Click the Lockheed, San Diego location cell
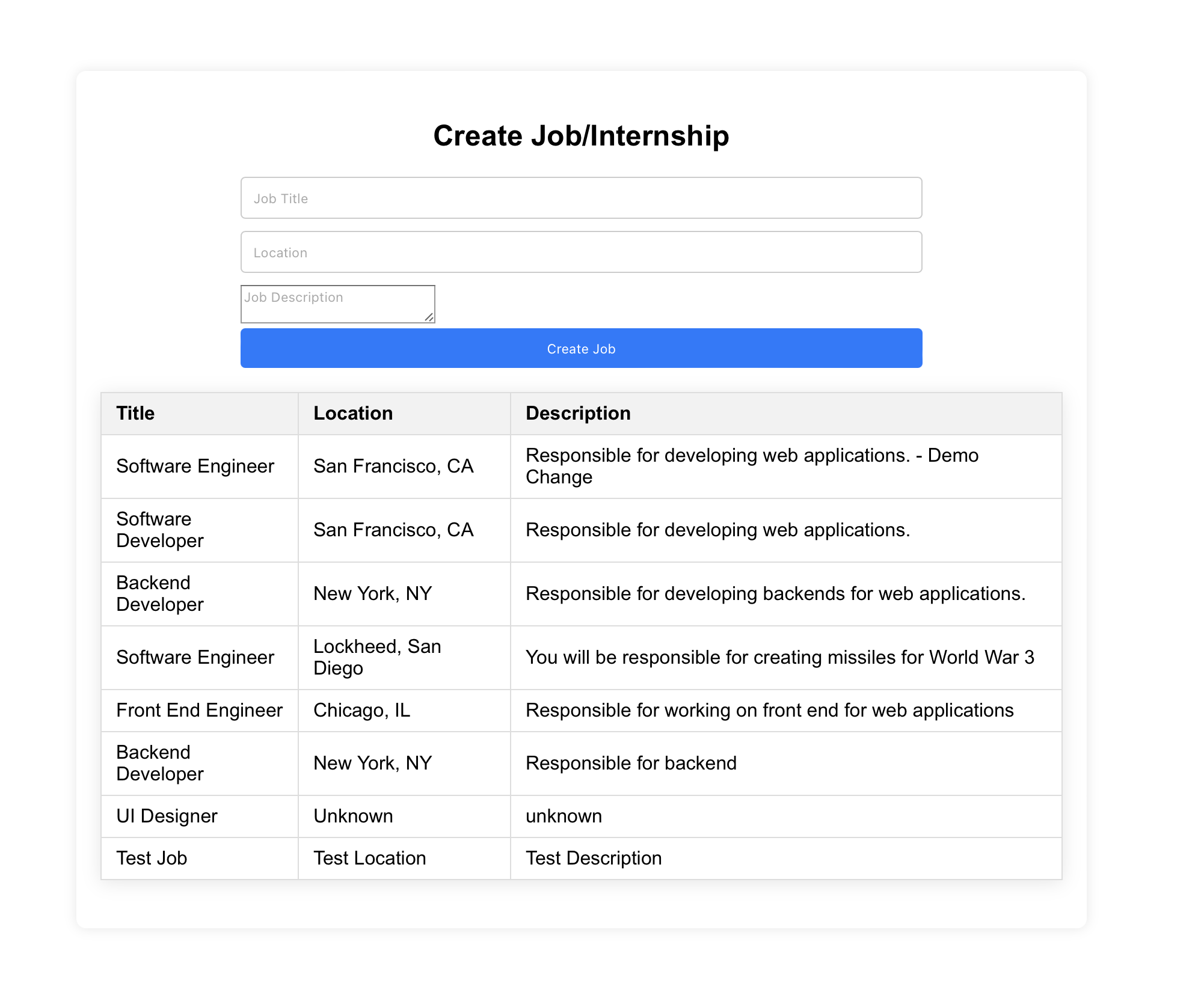Viewport: 1204px width, 1004px height. (x=404, y=658)
